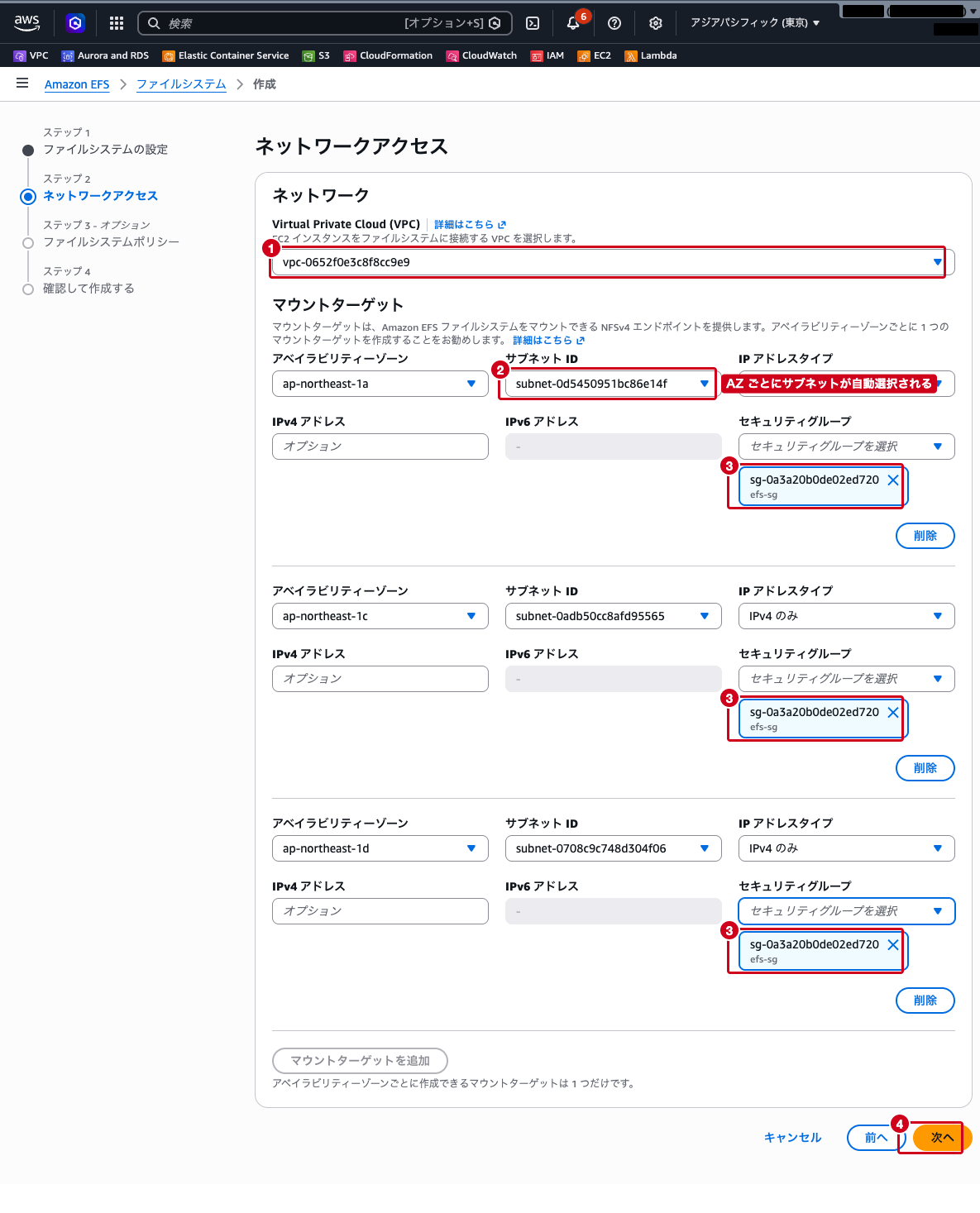The width and height of the screenshot is (980, 1213).
Task: Open subnet dropdown subnet-0708c9c748d304f06
Action: tap(613, 848)
